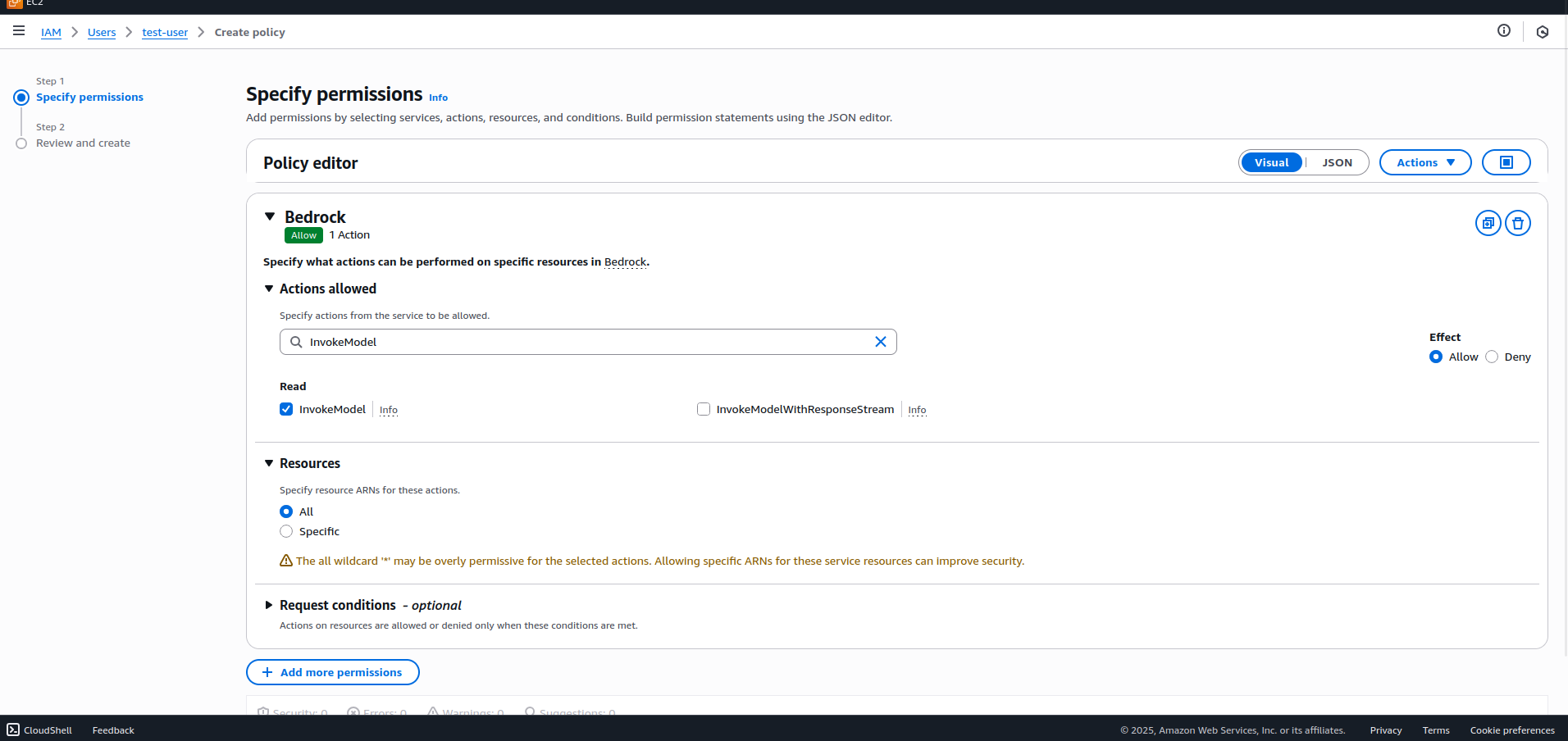The width and height of the screenshot is (1568, 741).
Task: Open the Actions dropdown menu
Action: point(1424,162)
